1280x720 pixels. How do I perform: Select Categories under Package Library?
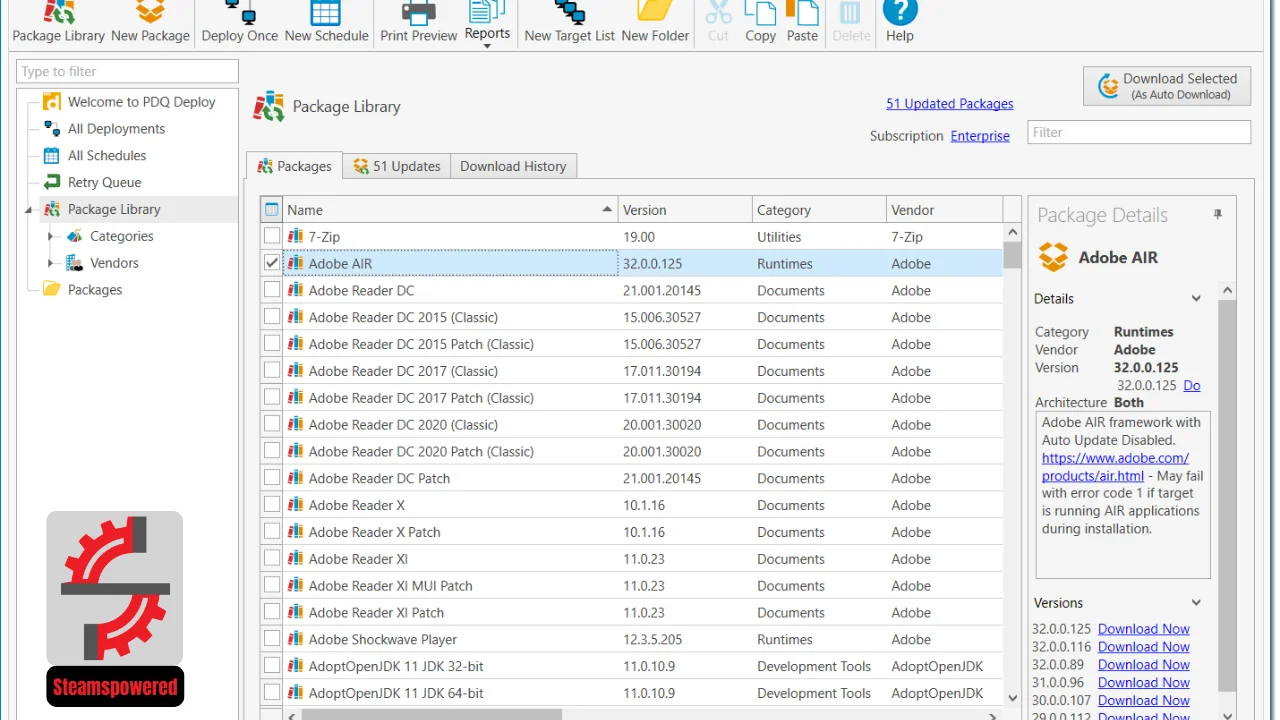tap(110, 237)
